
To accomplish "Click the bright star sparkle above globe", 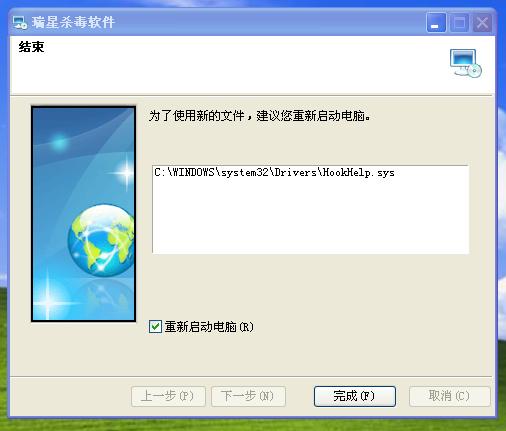I will tap(126, 172).
